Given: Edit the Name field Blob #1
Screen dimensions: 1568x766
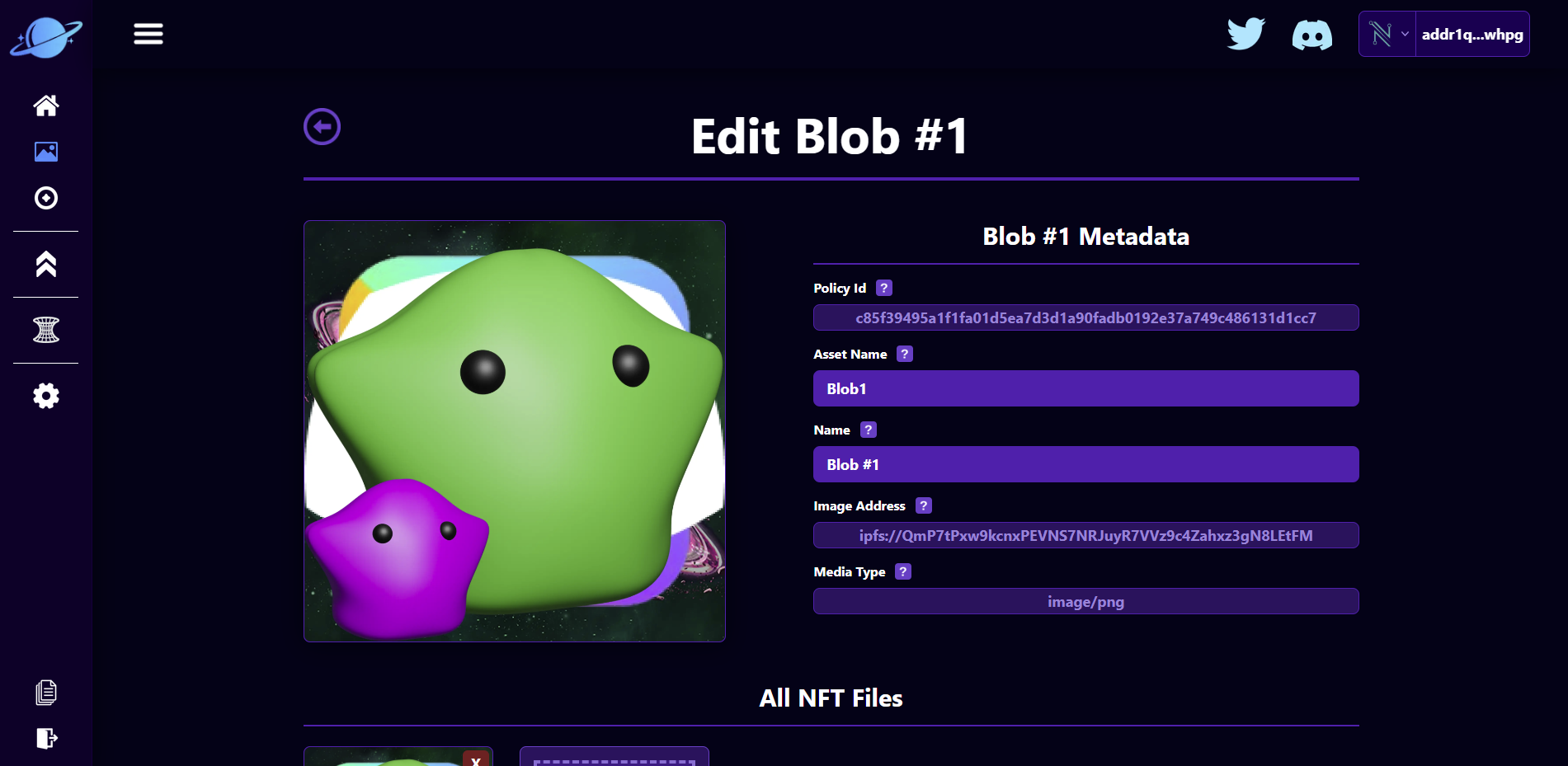Looking at the screenshot, I should 1085,464.
